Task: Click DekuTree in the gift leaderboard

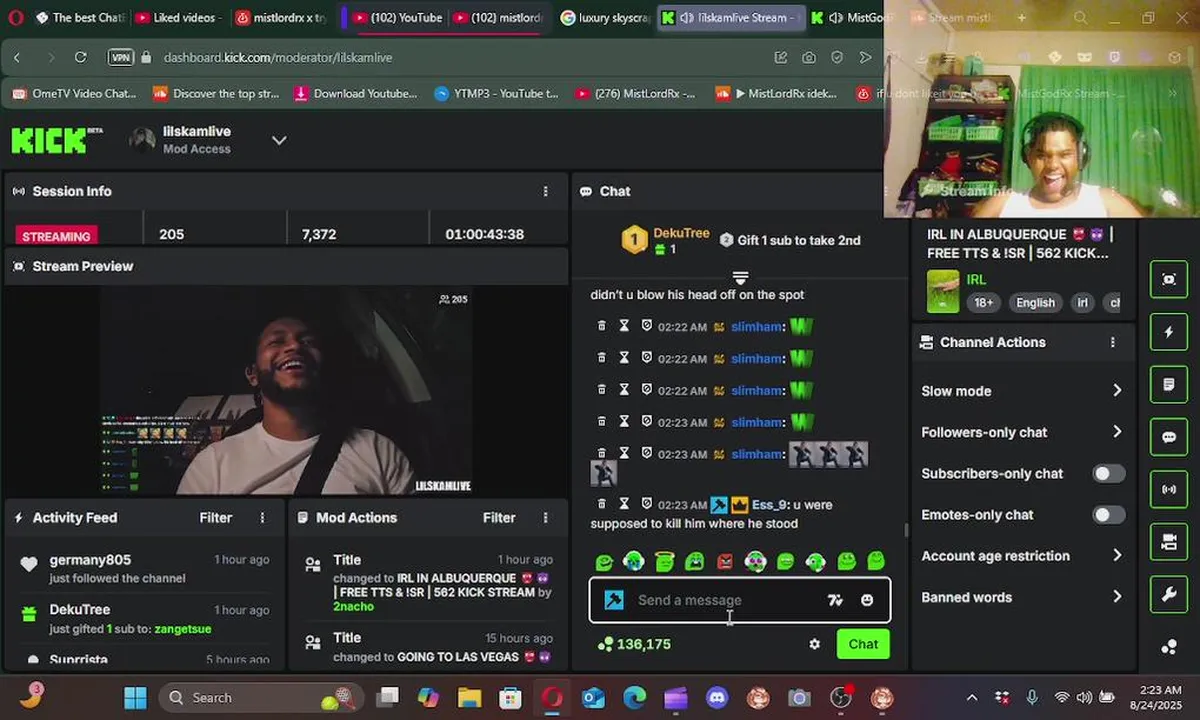Action: (x=681, y=233)
